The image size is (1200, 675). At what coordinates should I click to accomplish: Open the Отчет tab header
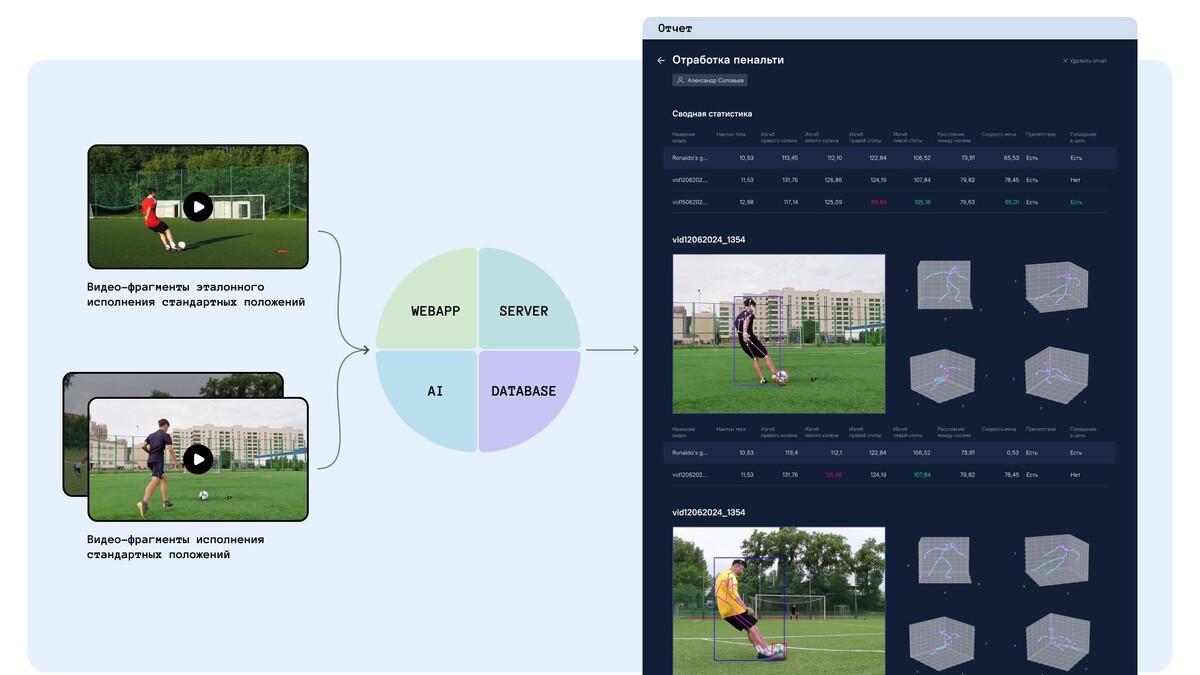click(890, 28)
